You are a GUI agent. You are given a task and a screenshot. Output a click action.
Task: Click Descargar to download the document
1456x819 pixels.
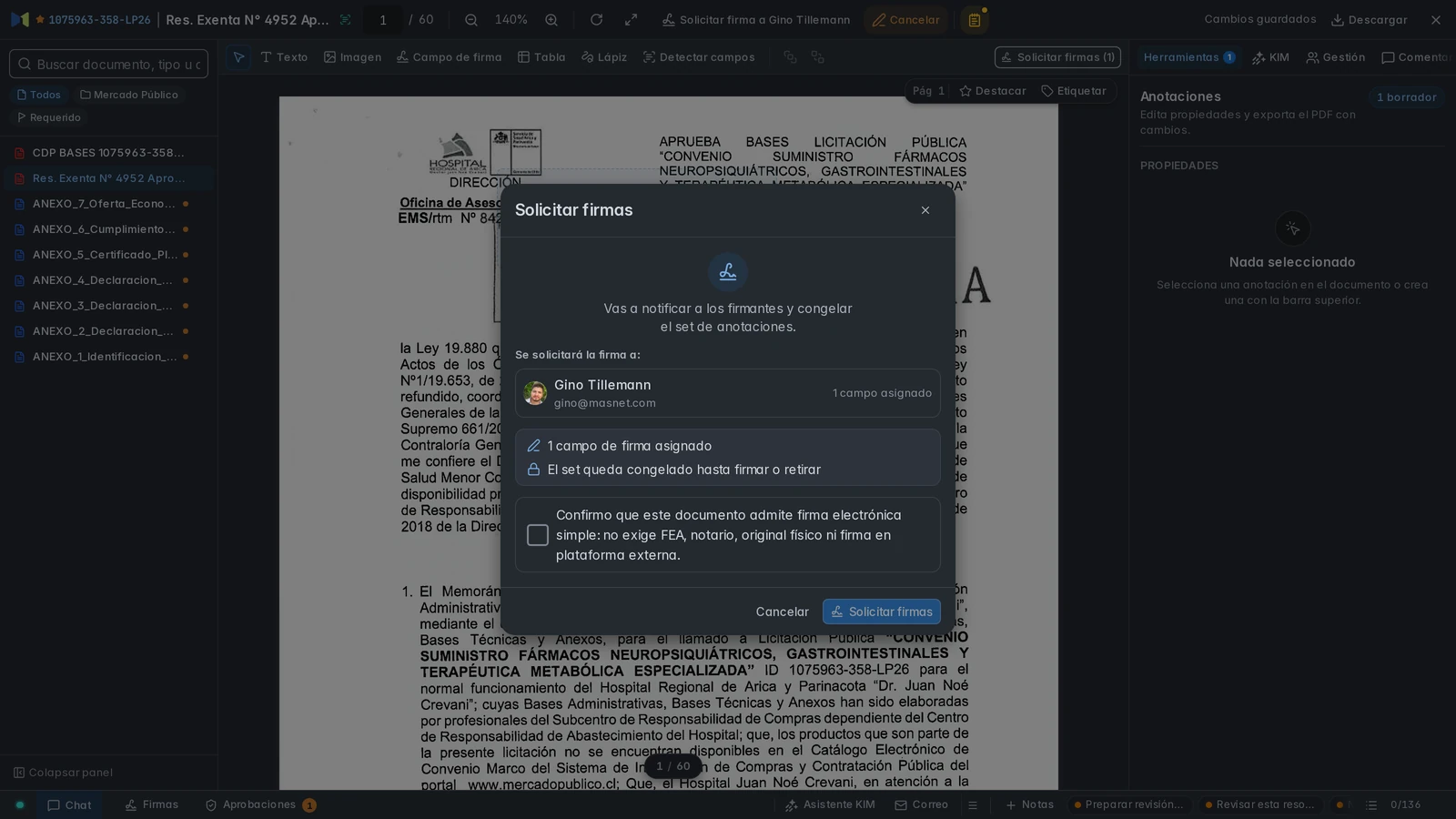coord(1369,20)
